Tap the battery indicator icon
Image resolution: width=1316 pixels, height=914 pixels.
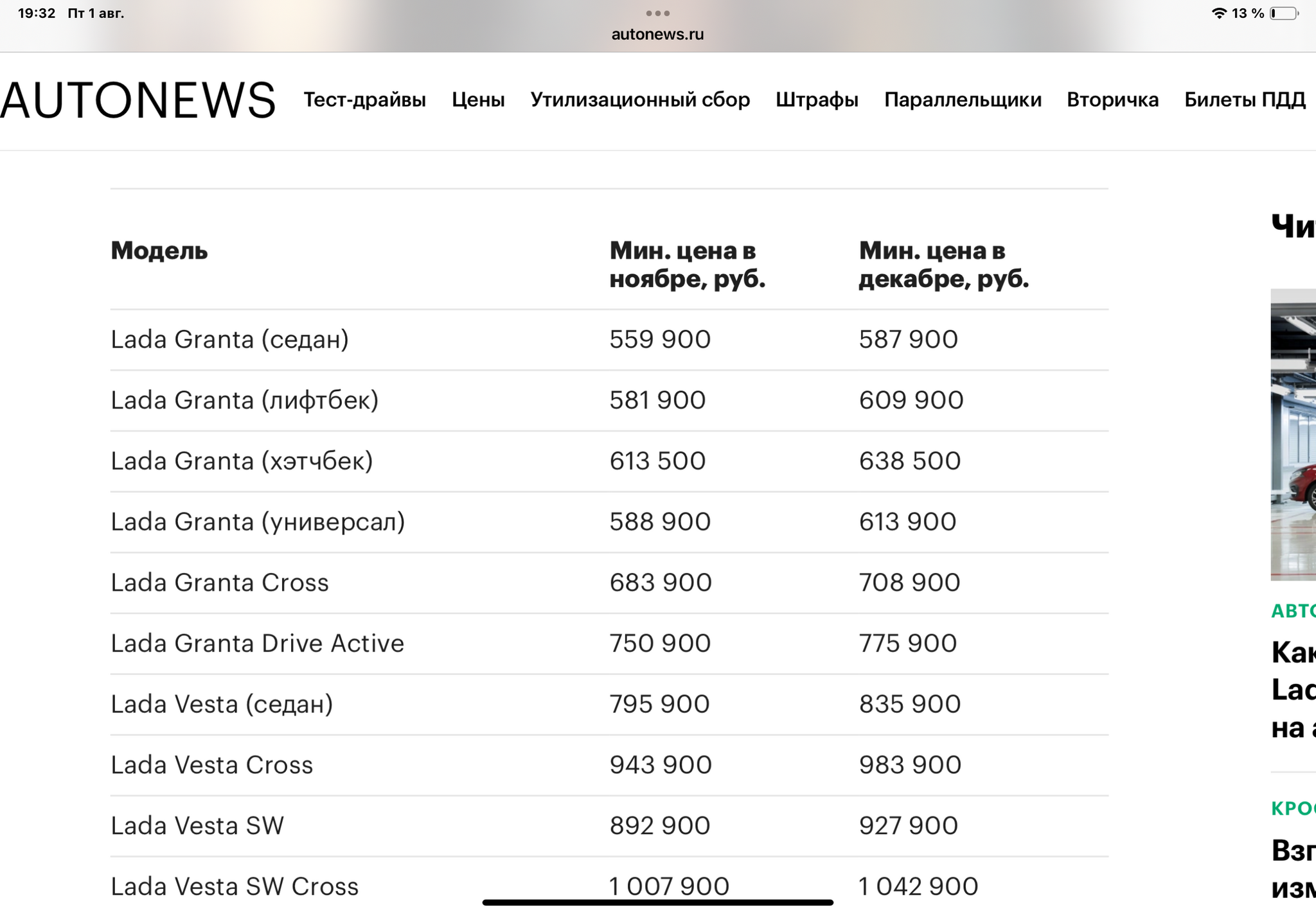pyautogui.click(x=1284, y=13)
